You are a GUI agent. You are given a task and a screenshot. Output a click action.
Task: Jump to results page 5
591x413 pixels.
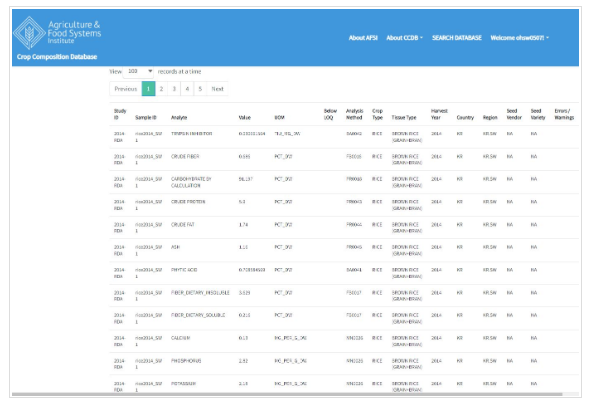200,89
